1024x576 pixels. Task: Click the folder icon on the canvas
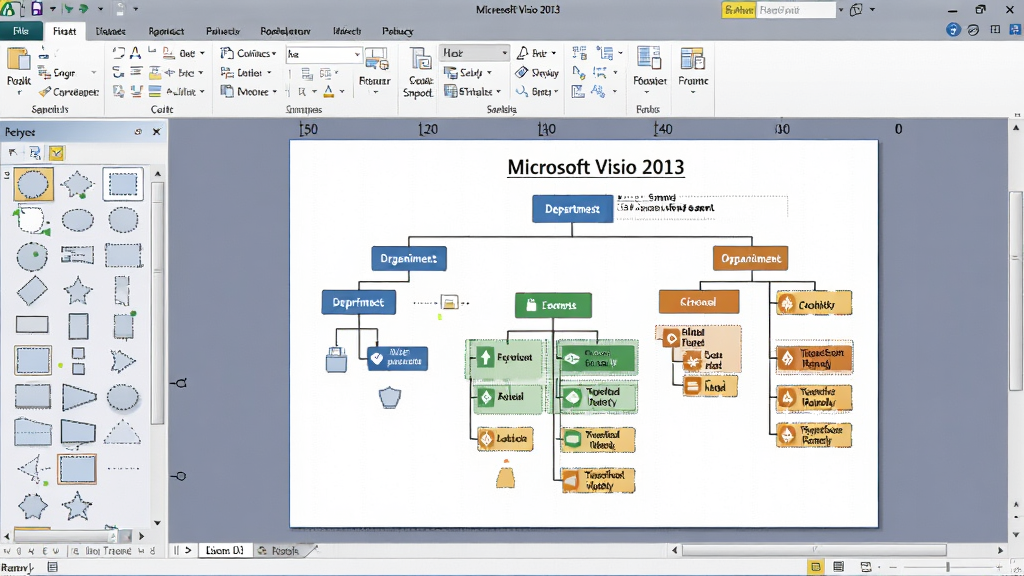(449, 302)
